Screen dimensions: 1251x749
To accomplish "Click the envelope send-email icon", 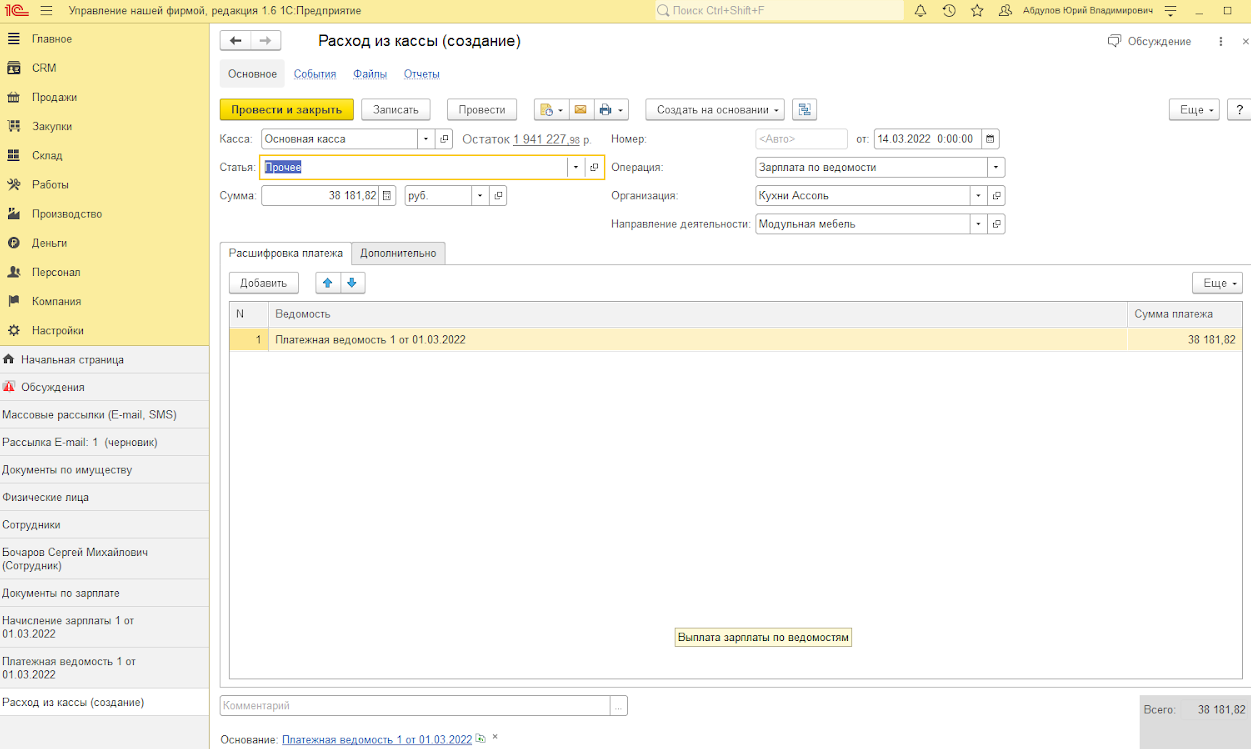I will pyautogui.click(x=580, y=110).
